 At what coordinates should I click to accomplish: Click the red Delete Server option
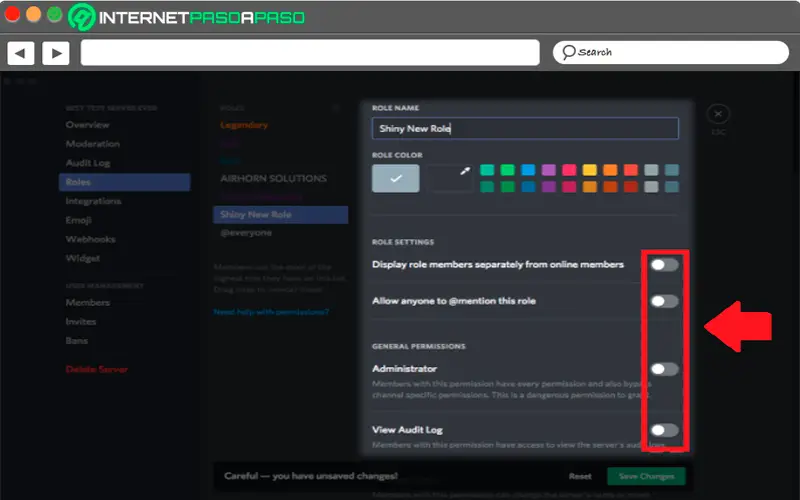(x=96, y=369)
